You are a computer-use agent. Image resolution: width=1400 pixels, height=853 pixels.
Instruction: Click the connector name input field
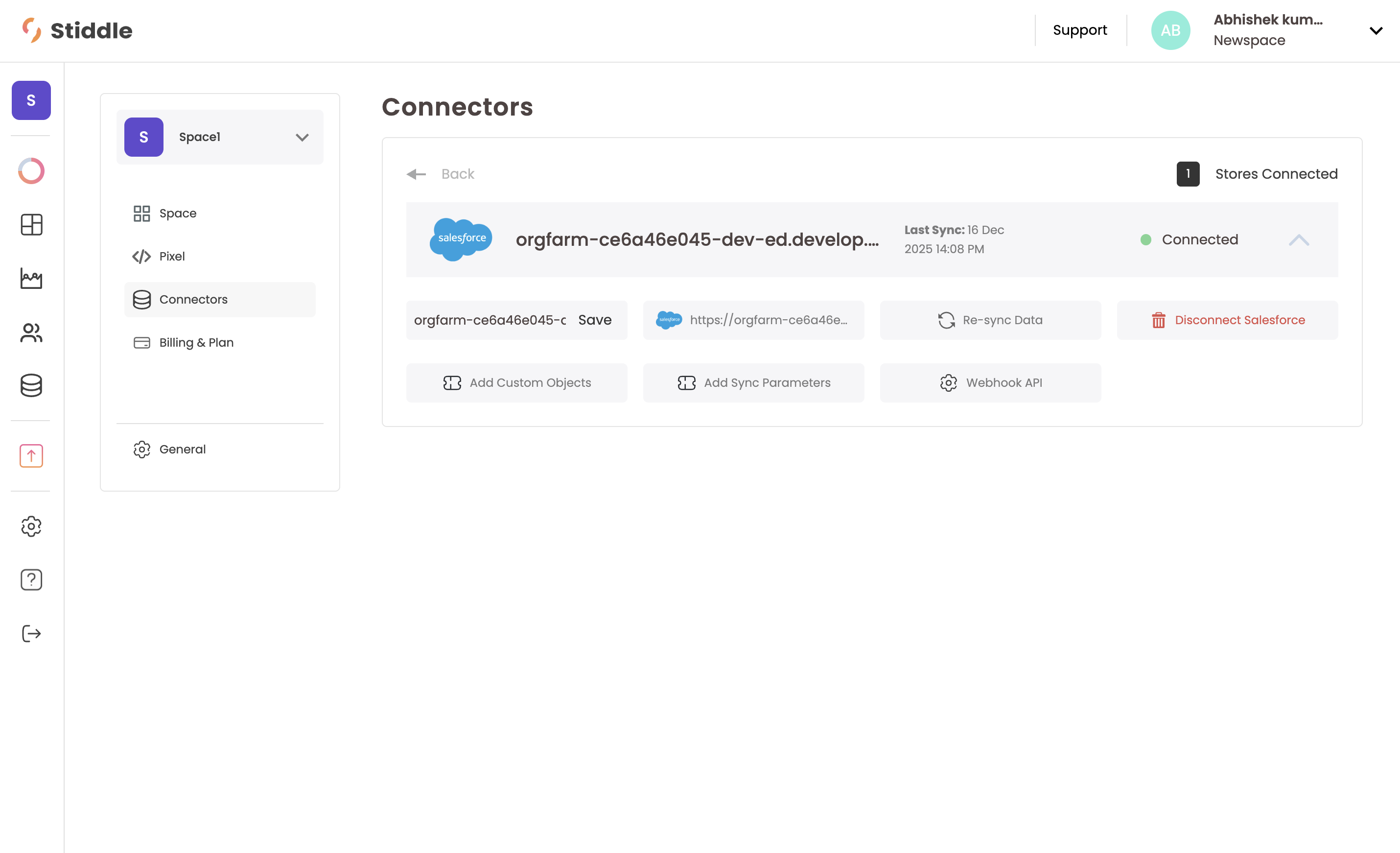[490, 320]
